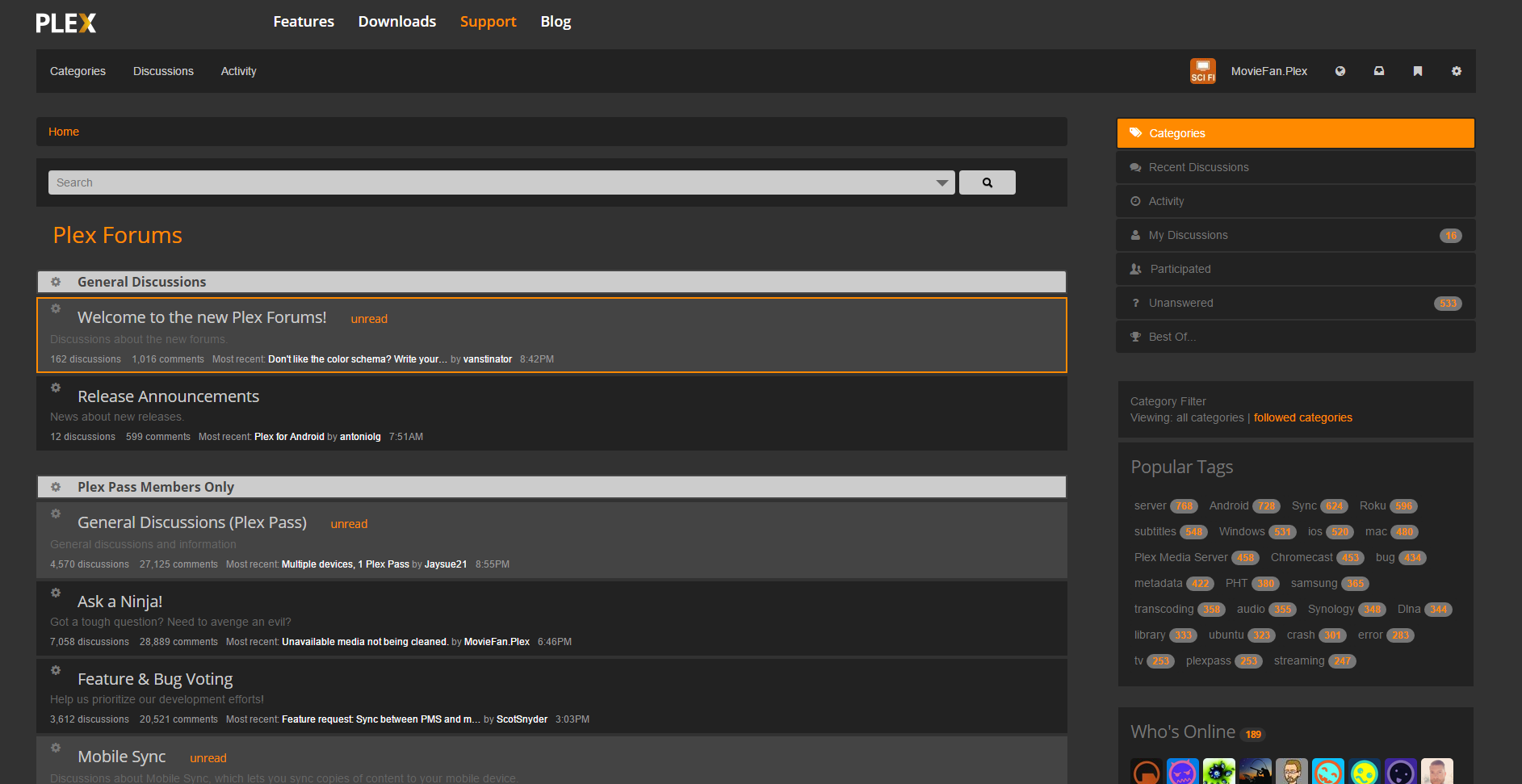Click the first online user avatar

click(1146, 771)
